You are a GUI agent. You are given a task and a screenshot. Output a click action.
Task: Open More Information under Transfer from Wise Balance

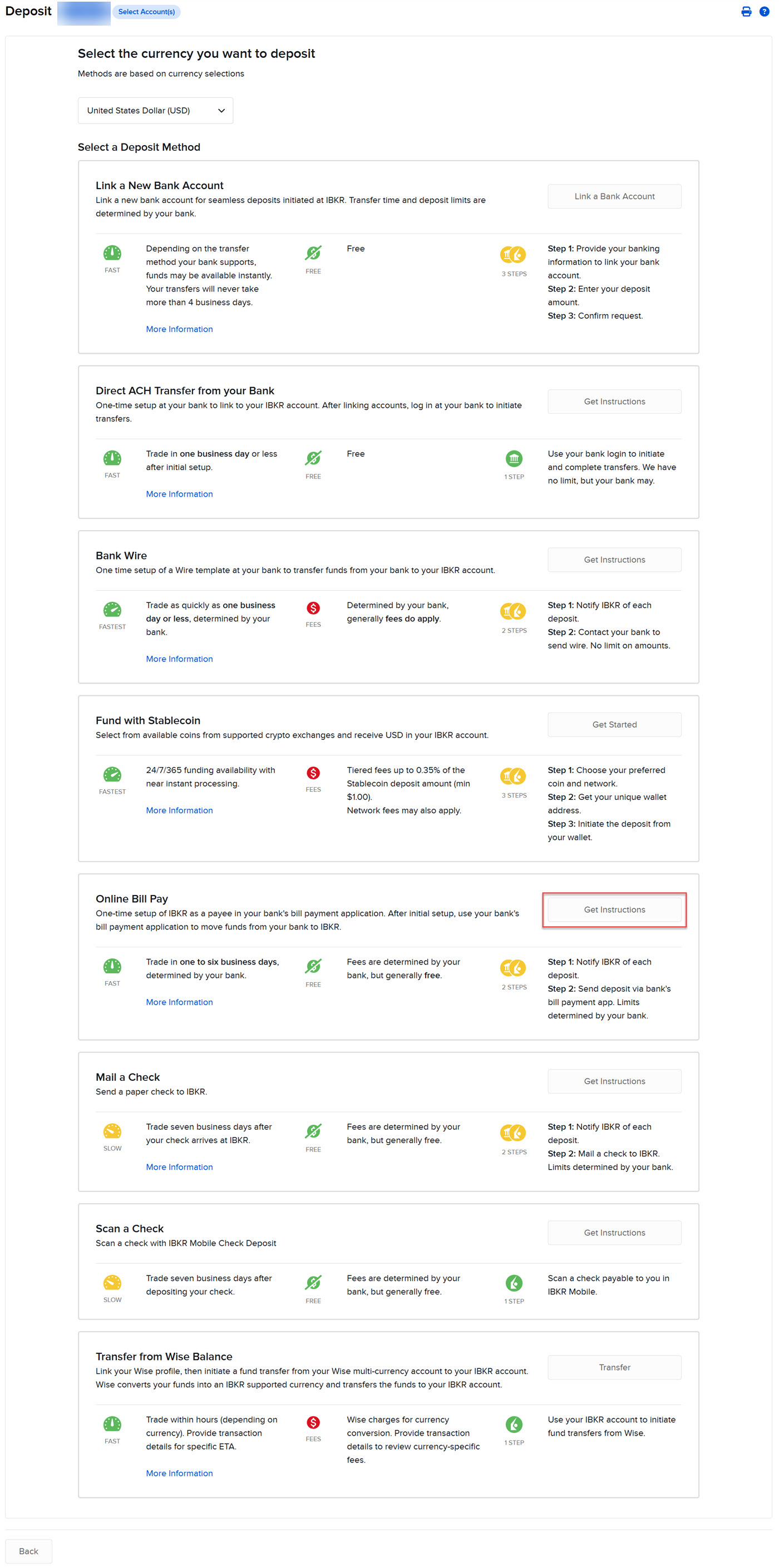click(179, 1473)
